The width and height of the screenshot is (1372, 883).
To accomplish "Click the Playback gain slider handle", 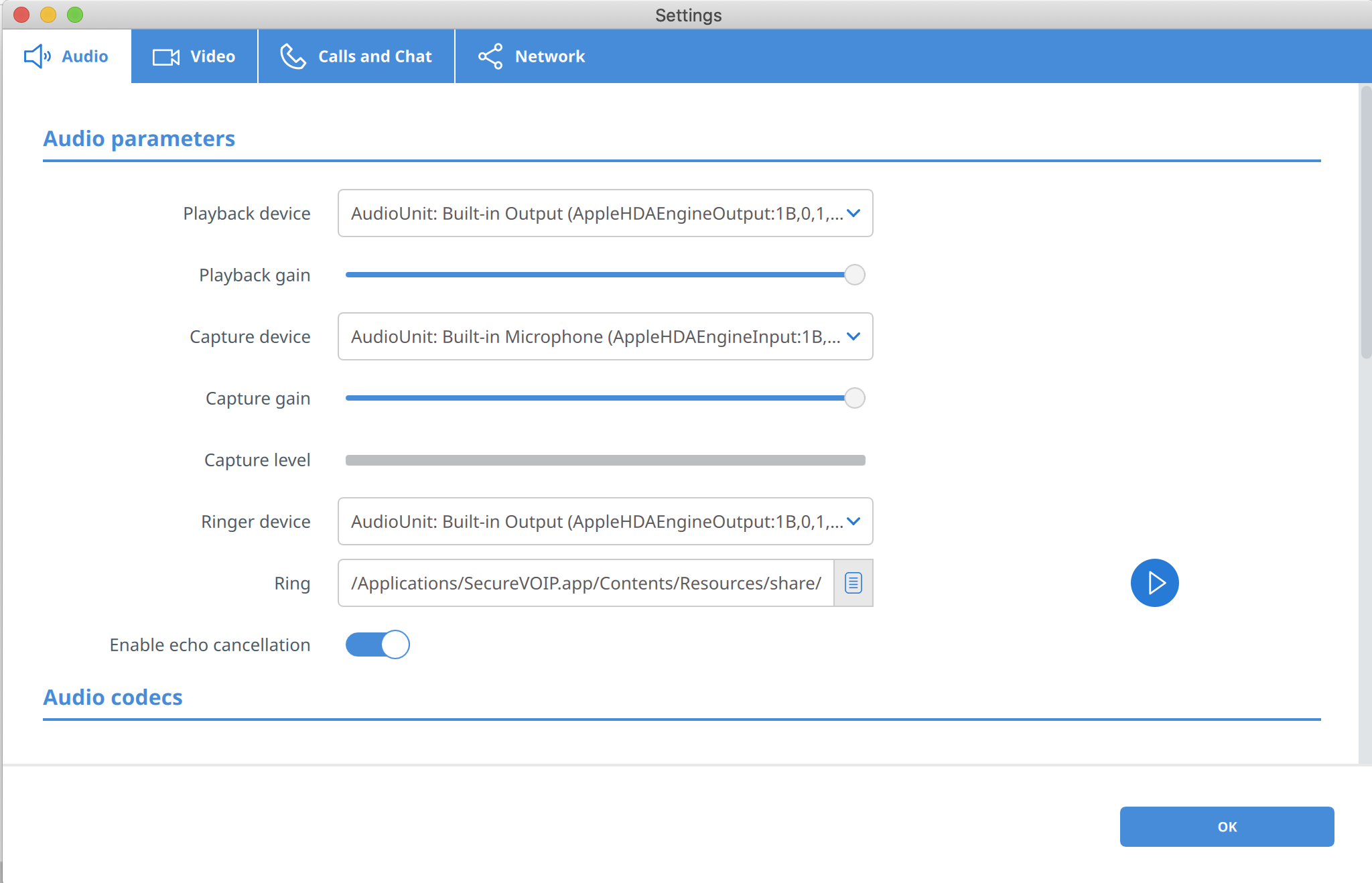I will [x=855, y=275].
